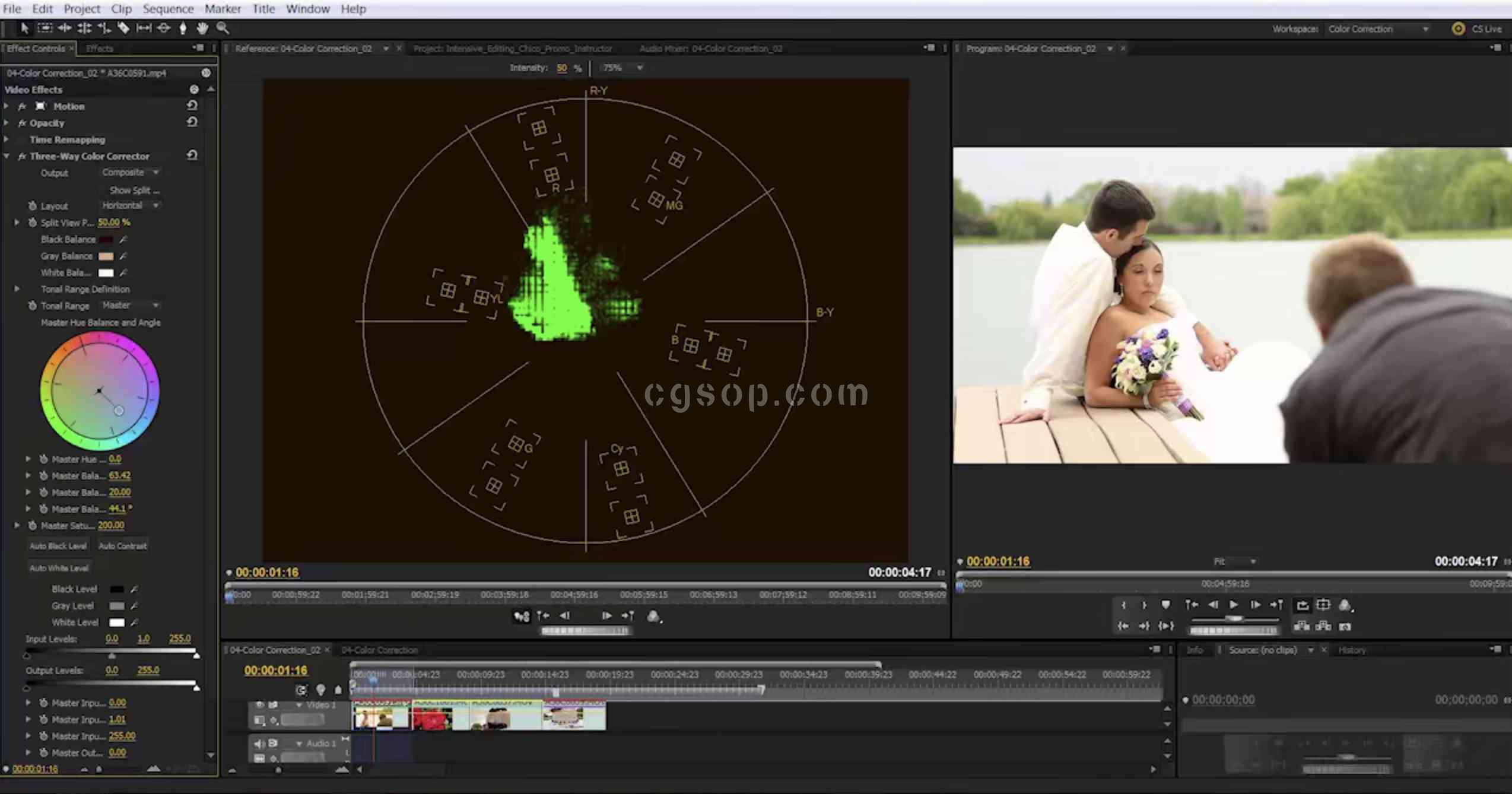Click the White Balance color swatch
The image size is (1512, 794).
106,273
